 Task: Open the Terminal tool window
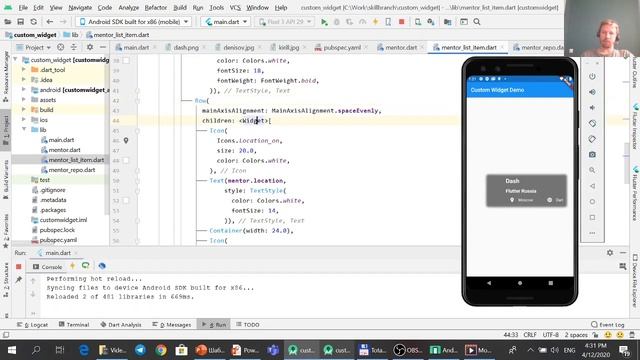coord(74,324)
